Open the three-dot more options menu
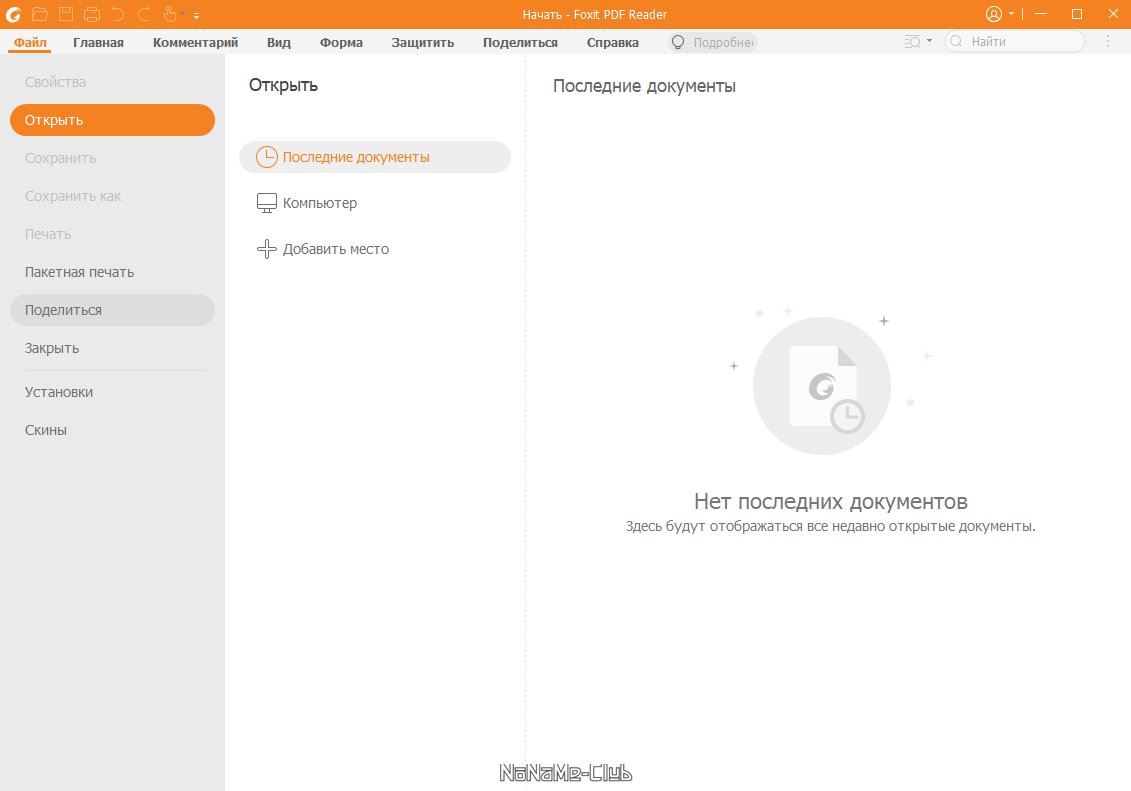The width and height of the screenshot is (1131, 791). pyautogui.click(x=1108, y=42)
